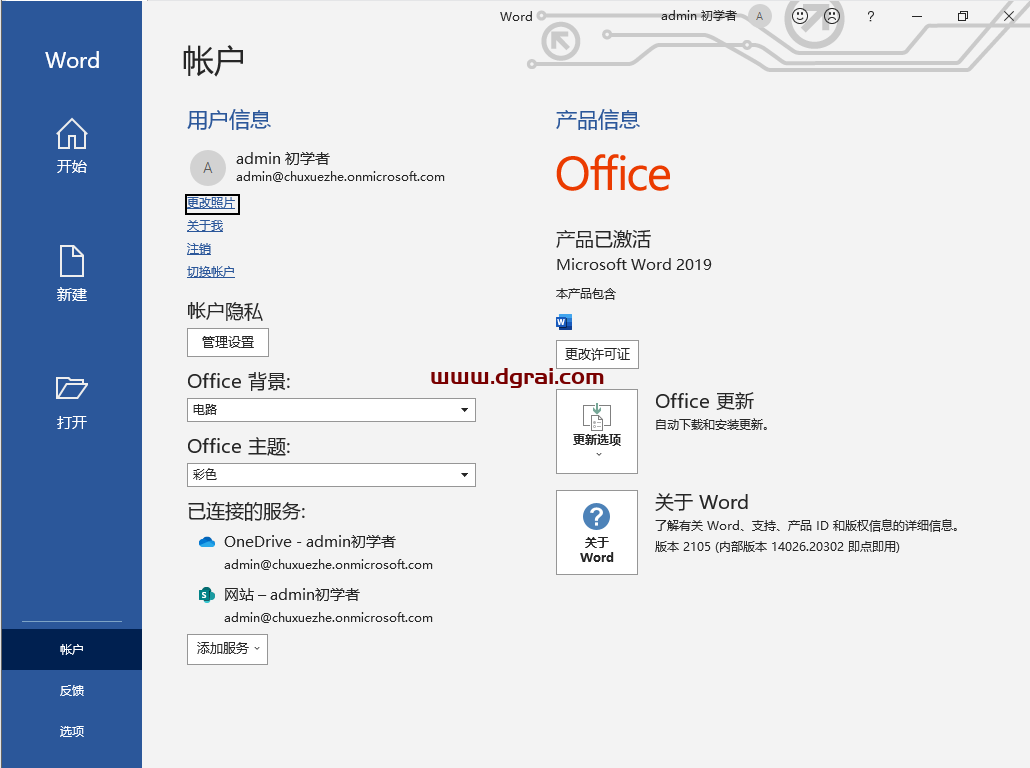Viewport: 1030px width, 768px height.
Task: Open the 添加服务 add service dropdown
Action: 227,649
